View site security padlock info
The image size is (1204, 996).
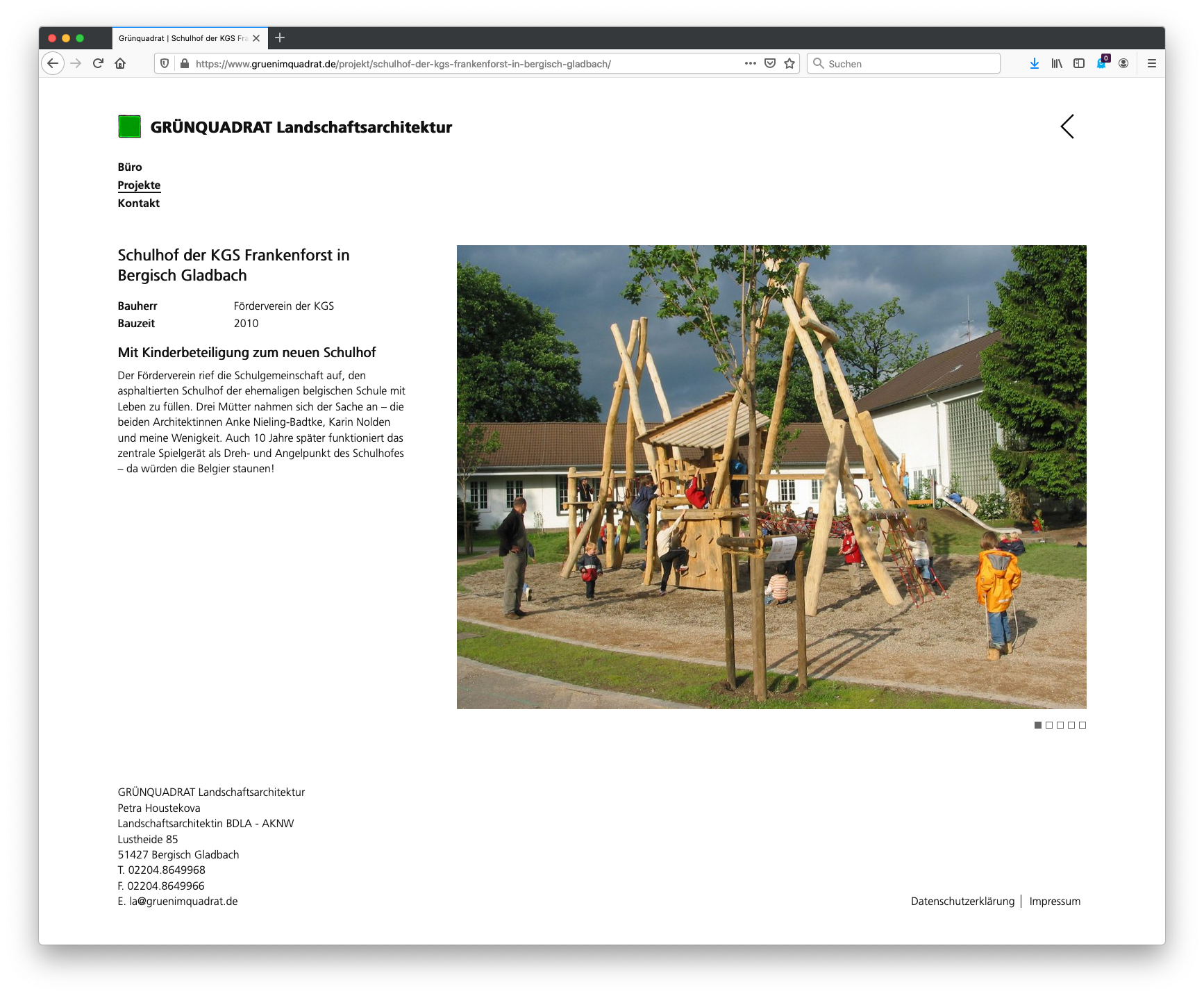pos(184,63)
